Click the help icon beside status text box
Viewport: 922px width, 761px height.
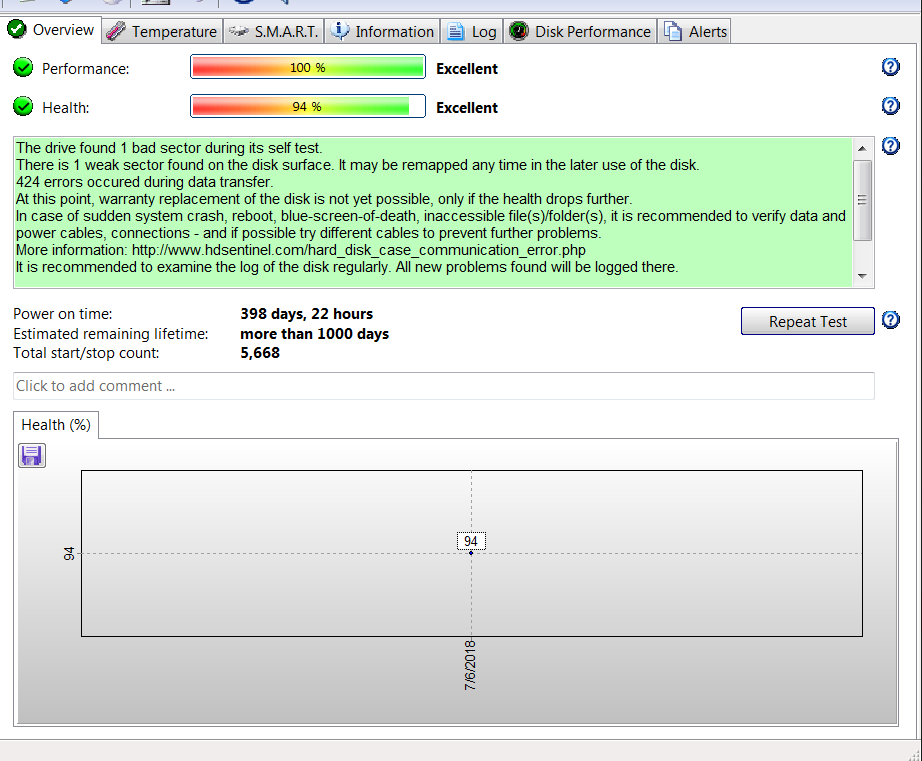click(890, 146)
